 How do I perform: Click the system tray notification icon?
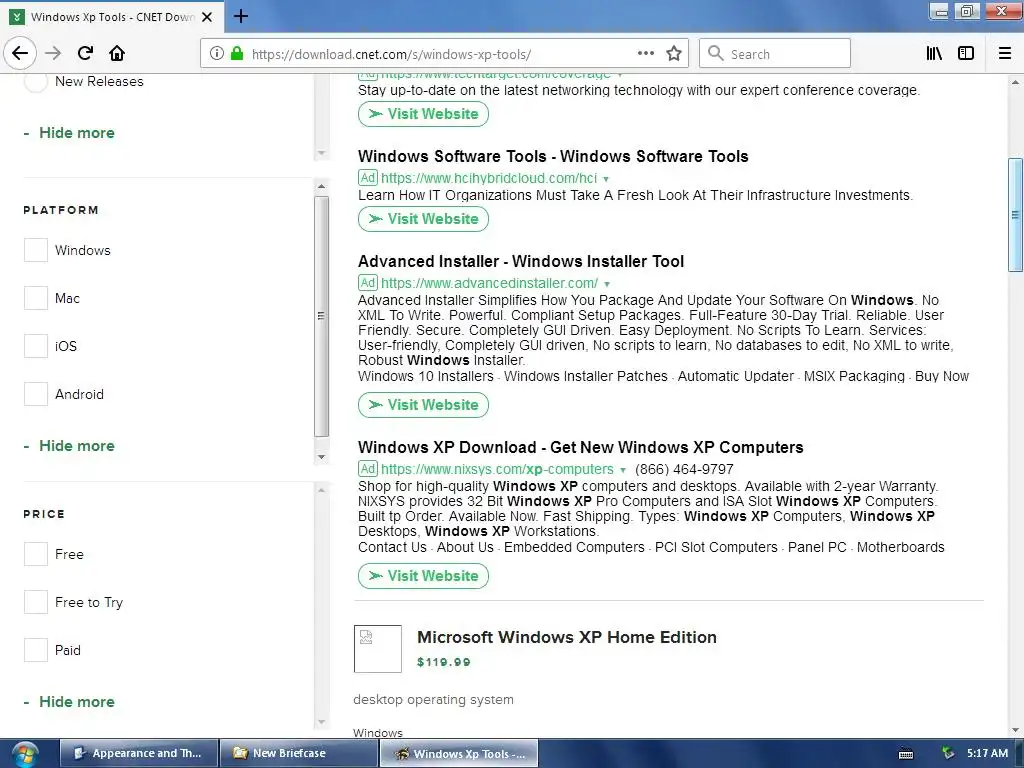tap(948, 754)
